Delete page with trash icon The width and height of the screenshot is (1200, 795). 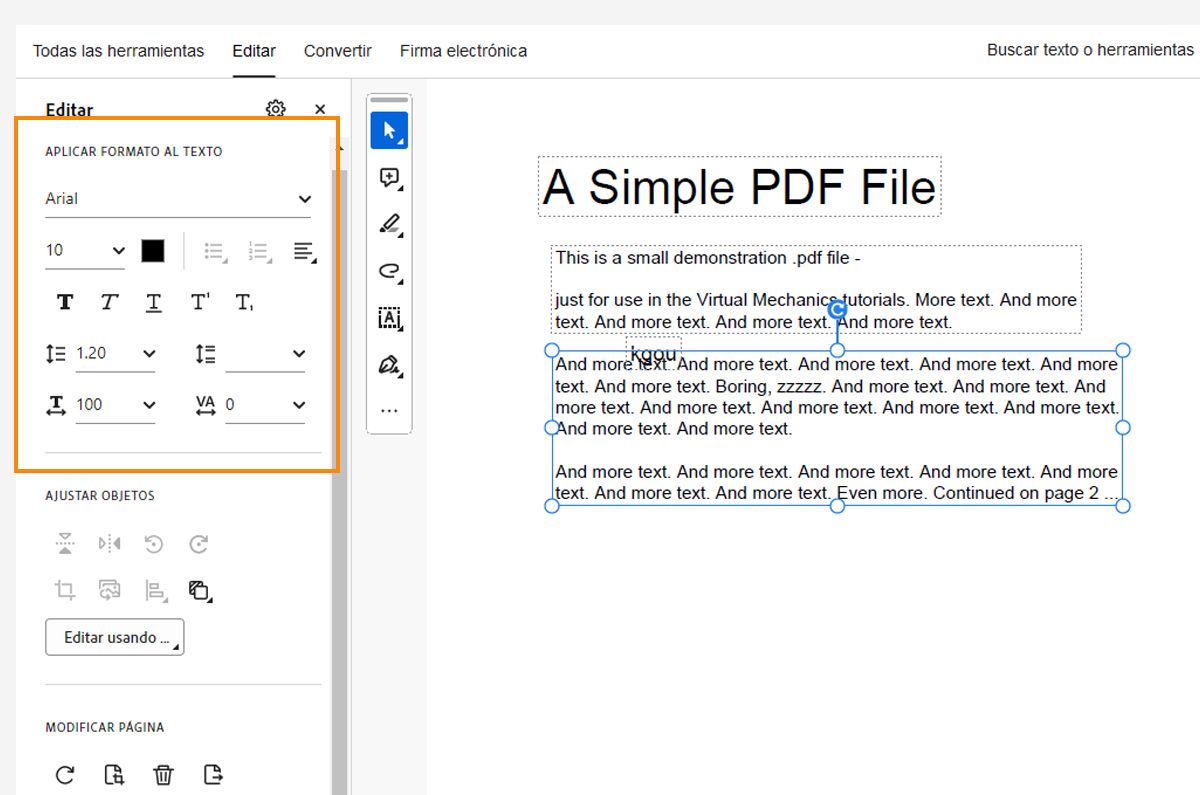(163, 775)
